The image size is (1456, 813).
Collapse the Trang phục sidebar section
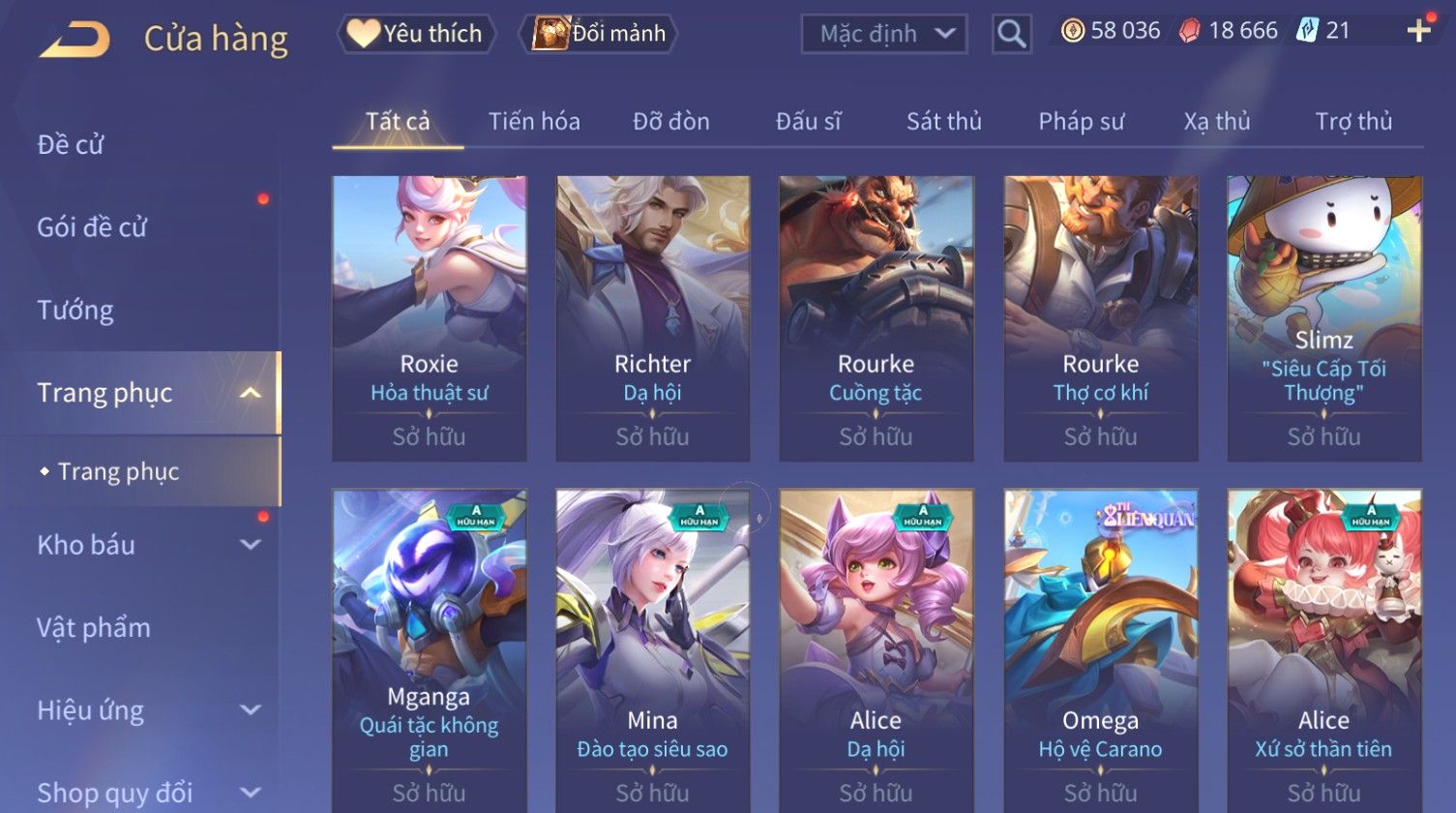tap(250, 393)
